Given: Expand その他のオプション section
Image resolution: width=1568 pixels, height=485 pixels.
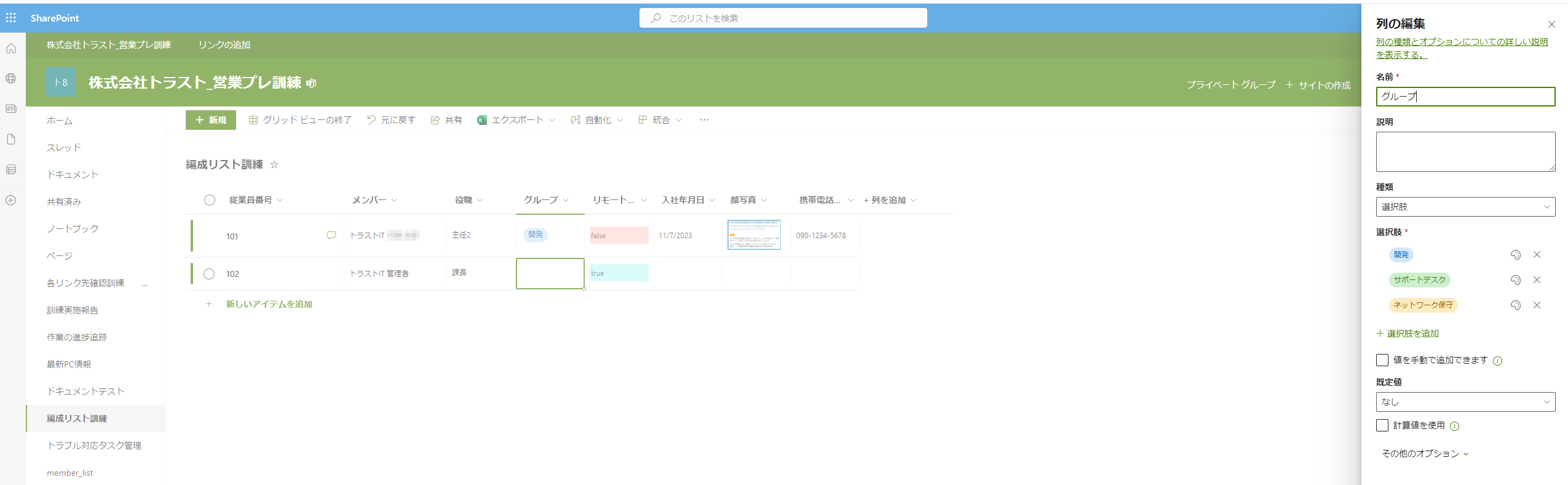Looking at the screenshot, I should [x=1425, y=454].
